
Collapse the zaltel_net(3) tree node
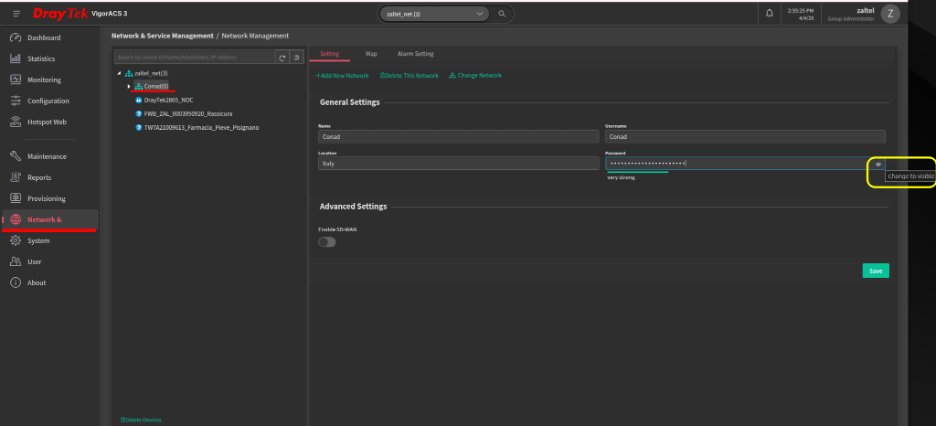119,73
